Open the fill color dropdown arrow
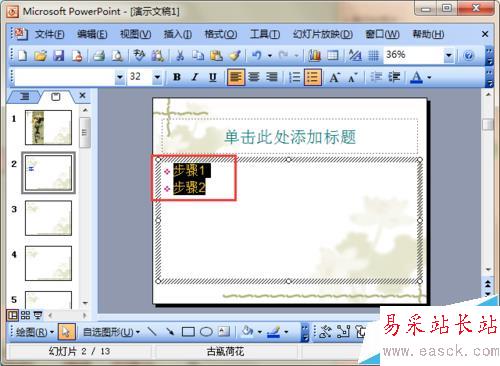Viewport: 500px width, 366px height. coord(259,332)
